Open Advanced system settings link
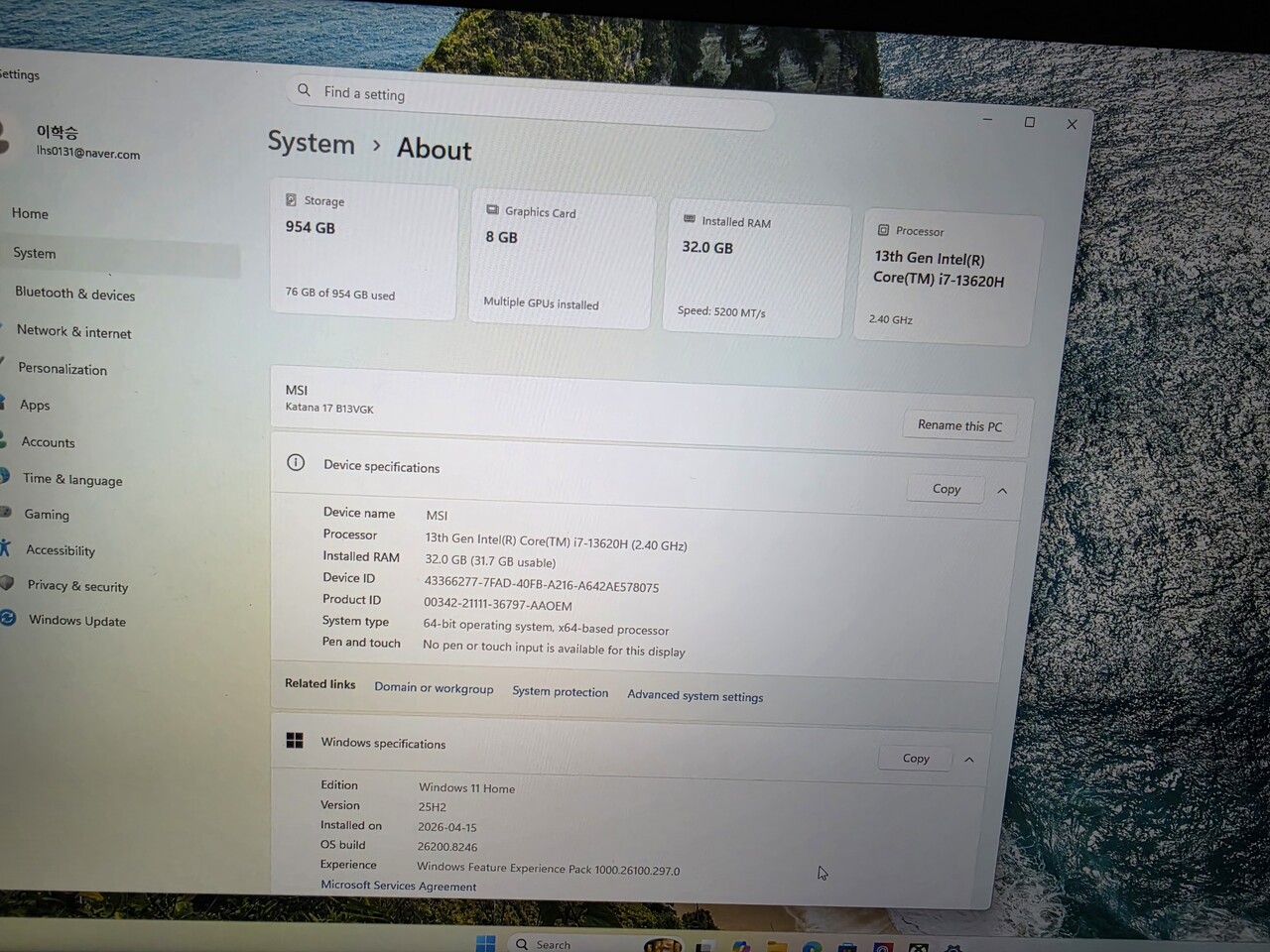 (x=695, y=696)
